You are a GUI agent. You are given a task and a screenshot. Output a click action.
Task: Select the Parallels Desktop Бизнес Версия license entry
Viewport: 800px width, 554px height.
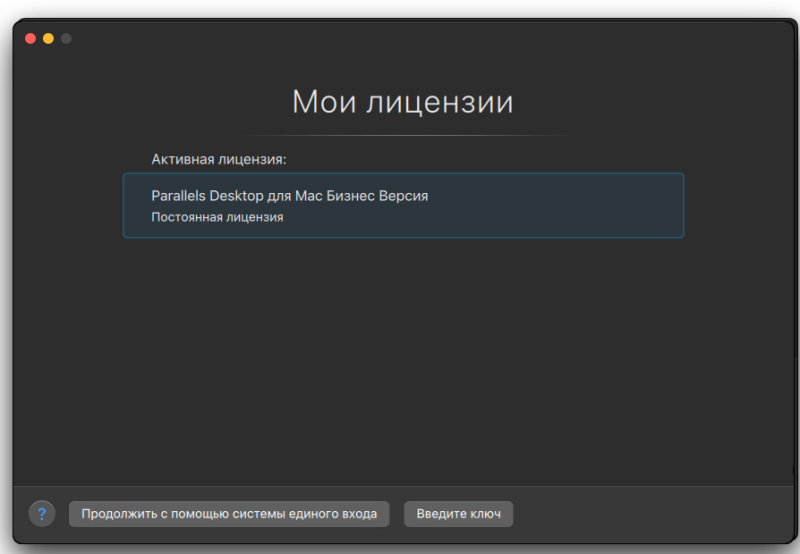coord(403,206)
